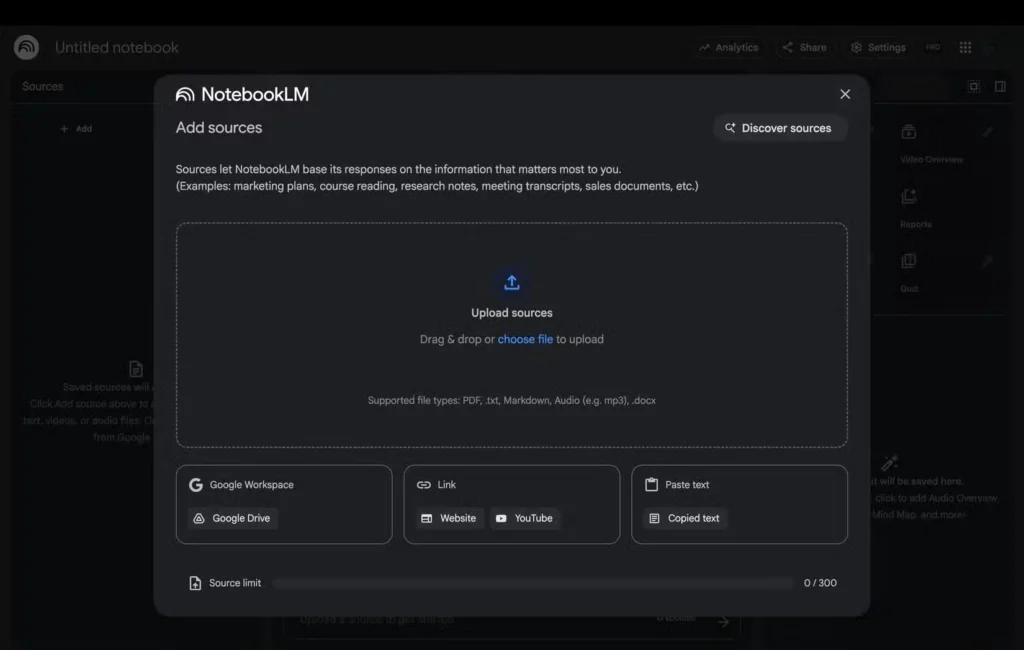Click the Paste text clipboard icon
1024x650 pixels.
click(x=651, y=485)
